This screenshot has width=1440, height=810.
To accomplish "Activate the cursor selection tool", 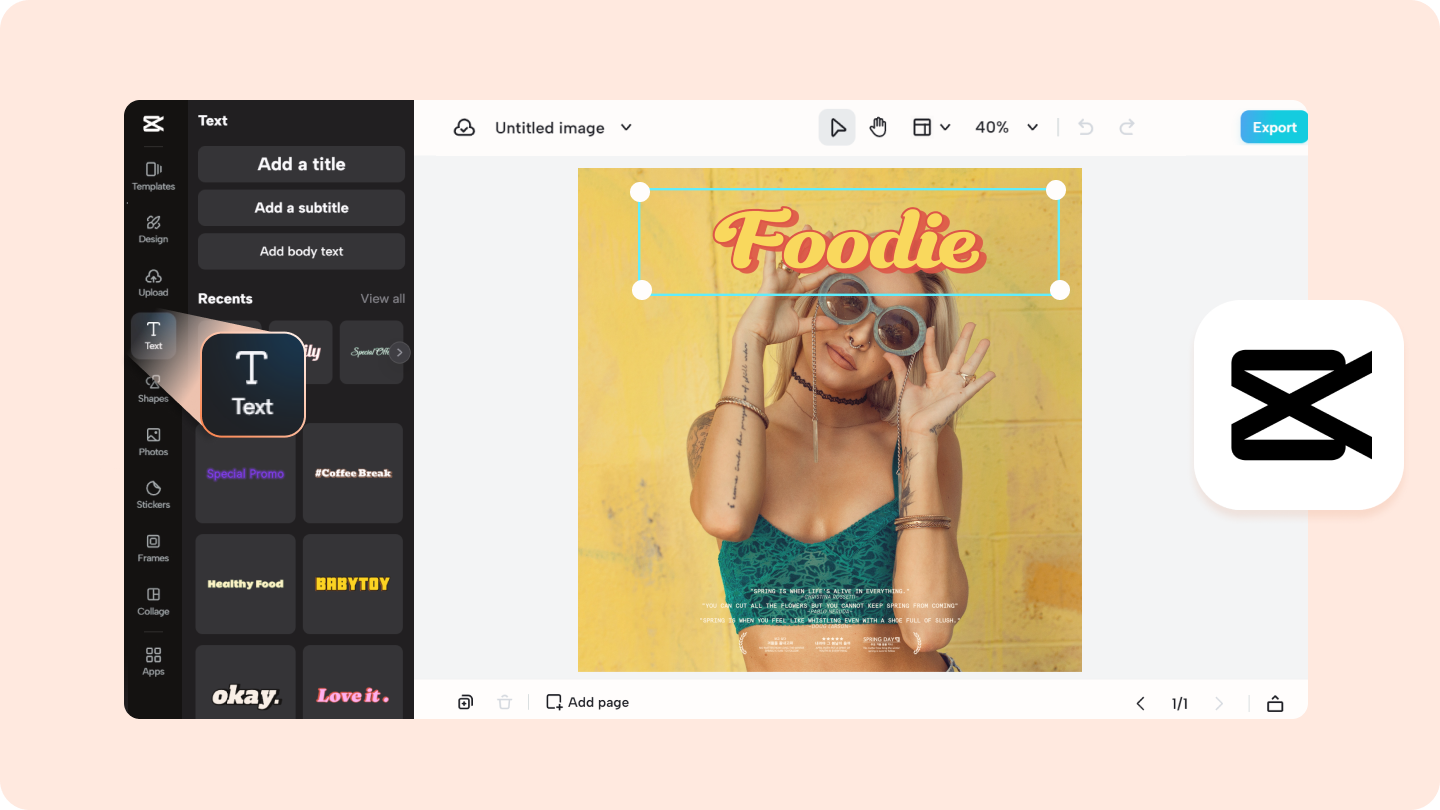I will [837, 127].
